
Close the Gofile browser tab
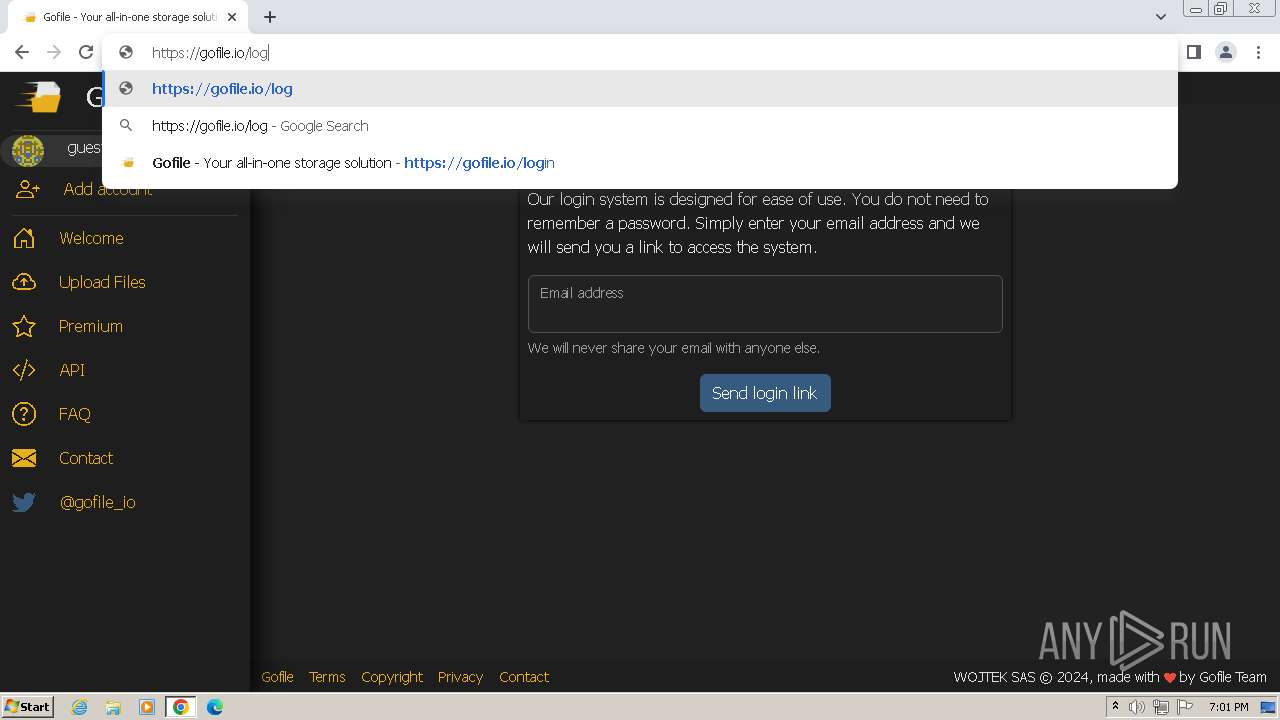[232, 17]
